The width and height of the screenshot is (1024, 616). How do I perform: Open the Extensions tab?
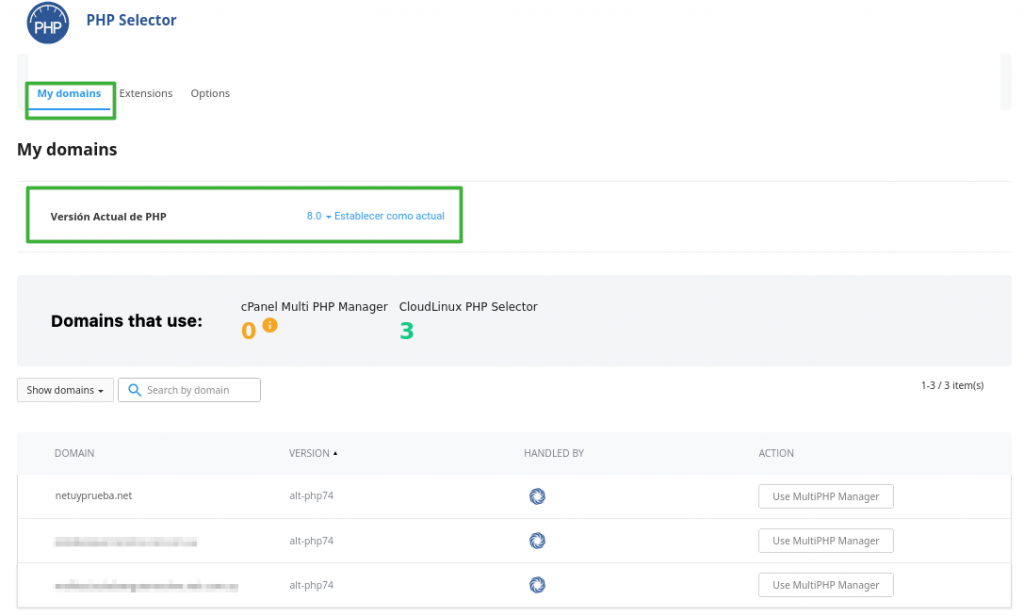point(146,93)
